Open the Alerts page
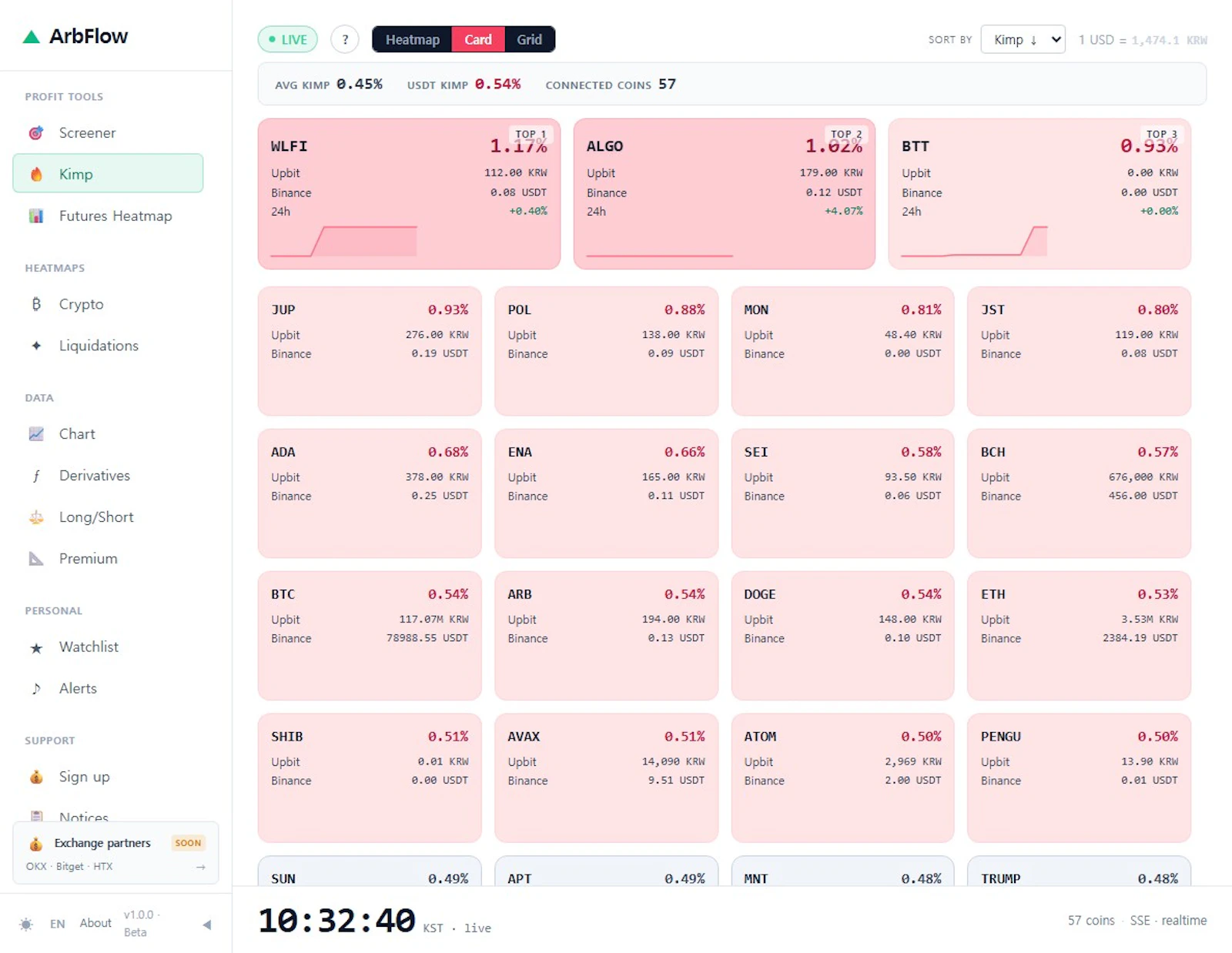 pos(108,689)
